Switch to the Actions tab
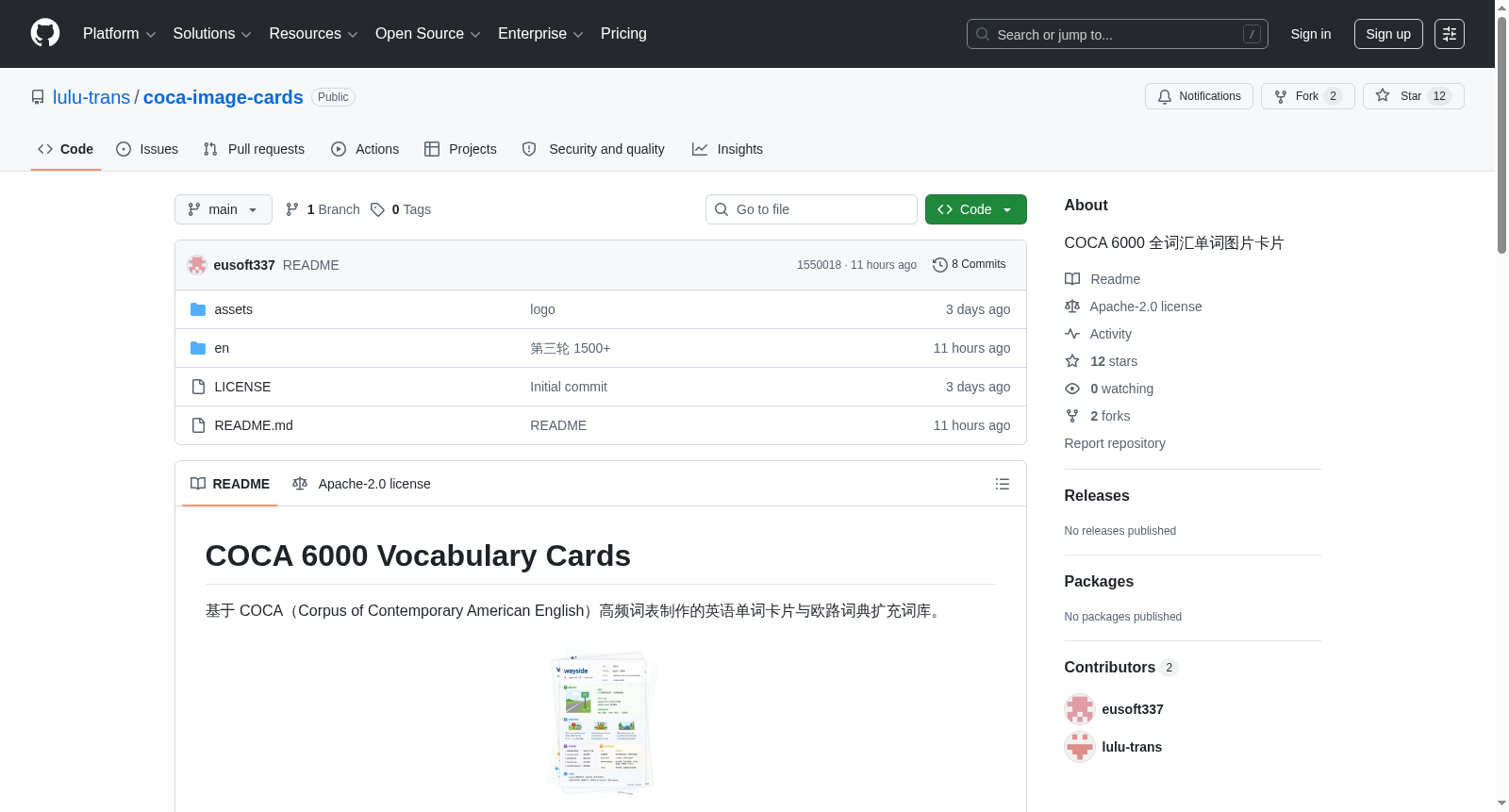The width and height of the screenshot is (1509, 812). [365, 149]
